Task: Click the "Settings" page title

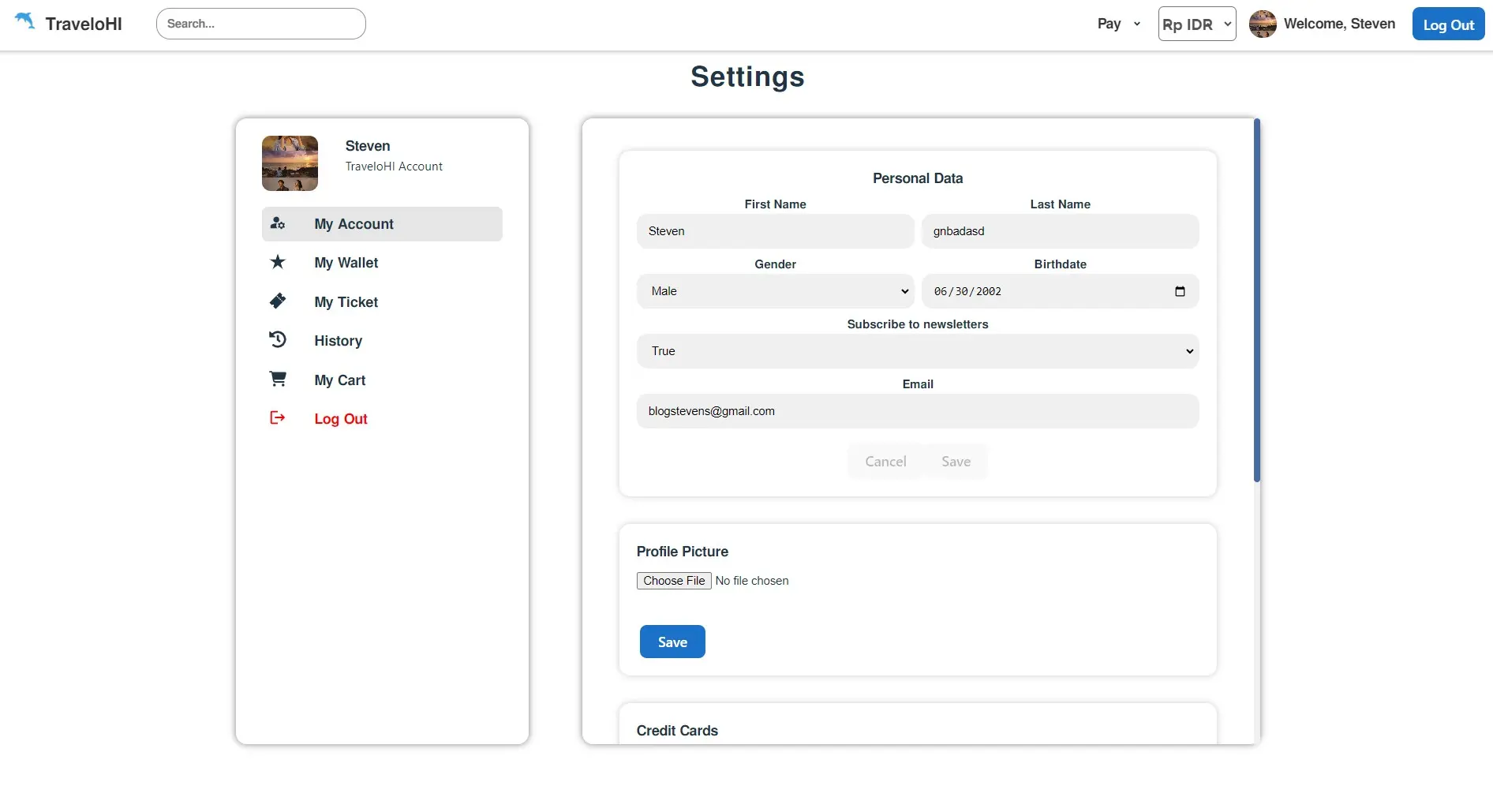Action: pyautogui.click(x=747, y=77)
